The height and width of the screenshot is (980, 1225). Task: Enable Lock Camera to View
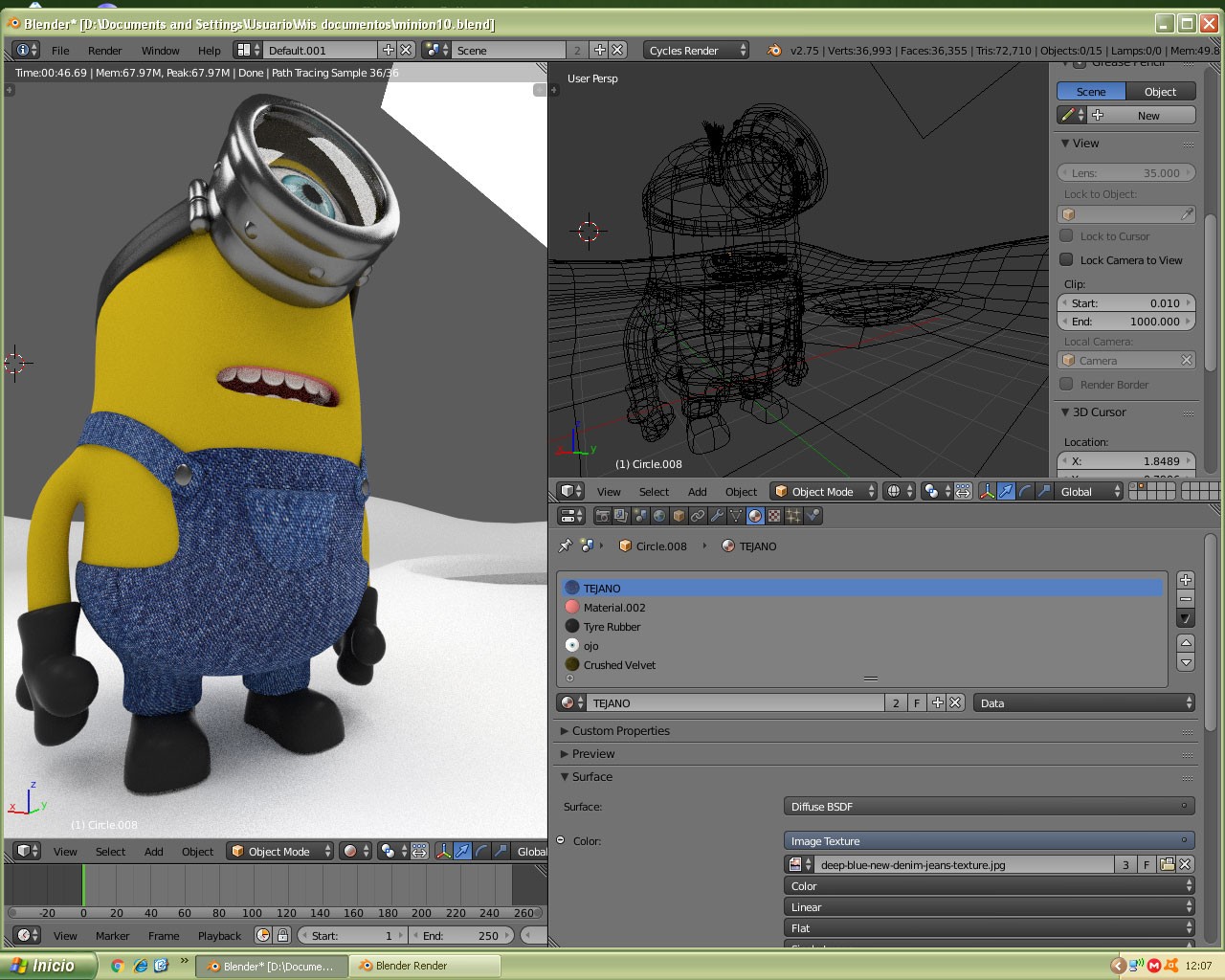1066,259
